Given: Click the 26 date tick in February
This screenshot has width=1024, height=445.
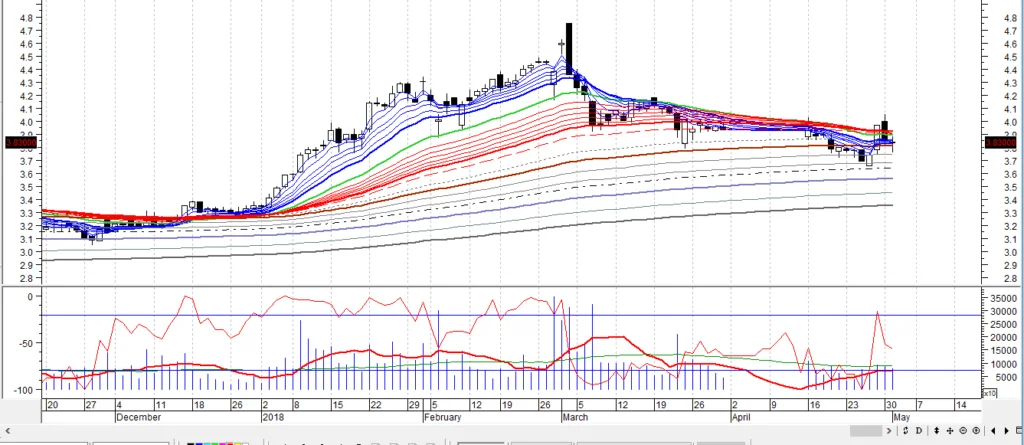Looking at the screenshot, I should pyautogui.click(x=545, y=405).
